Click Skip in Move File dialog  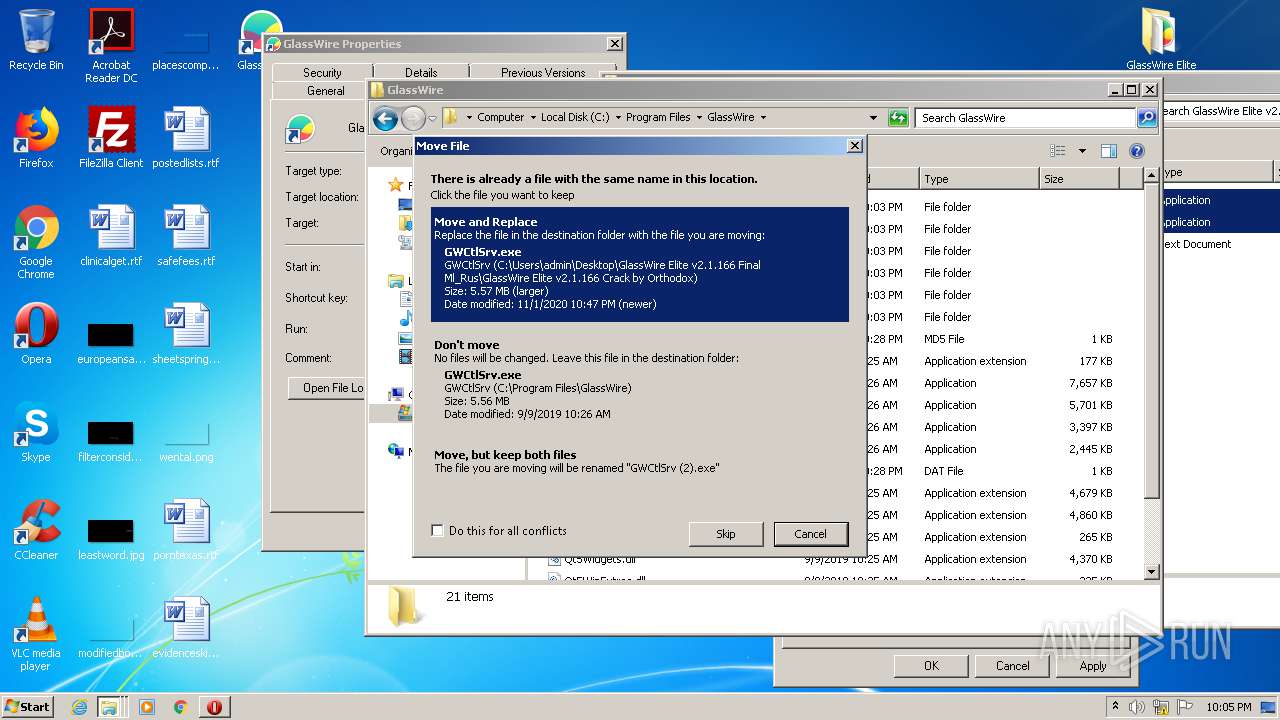click(726, 534)
